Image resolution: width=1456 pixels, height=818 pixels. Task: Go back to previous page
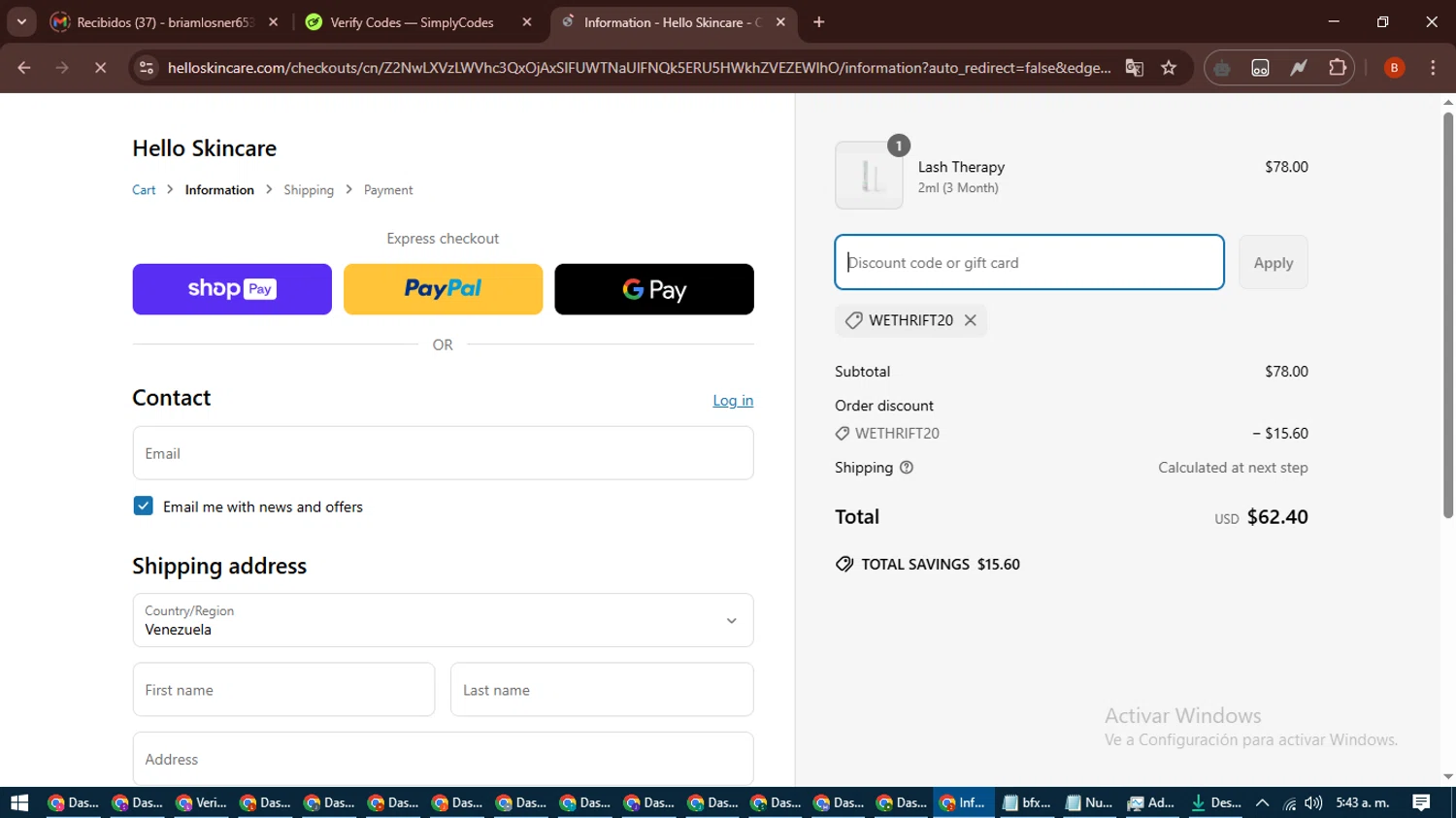(24, 68)
